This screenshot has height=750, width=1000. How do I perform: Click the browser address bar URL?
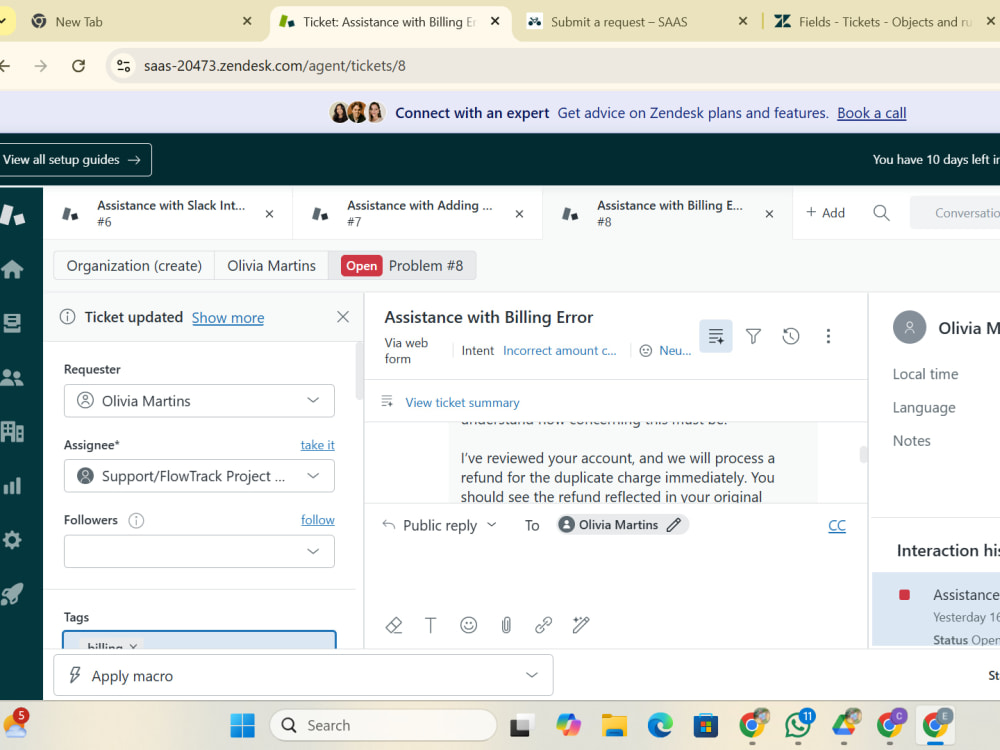tap(274, 66)
